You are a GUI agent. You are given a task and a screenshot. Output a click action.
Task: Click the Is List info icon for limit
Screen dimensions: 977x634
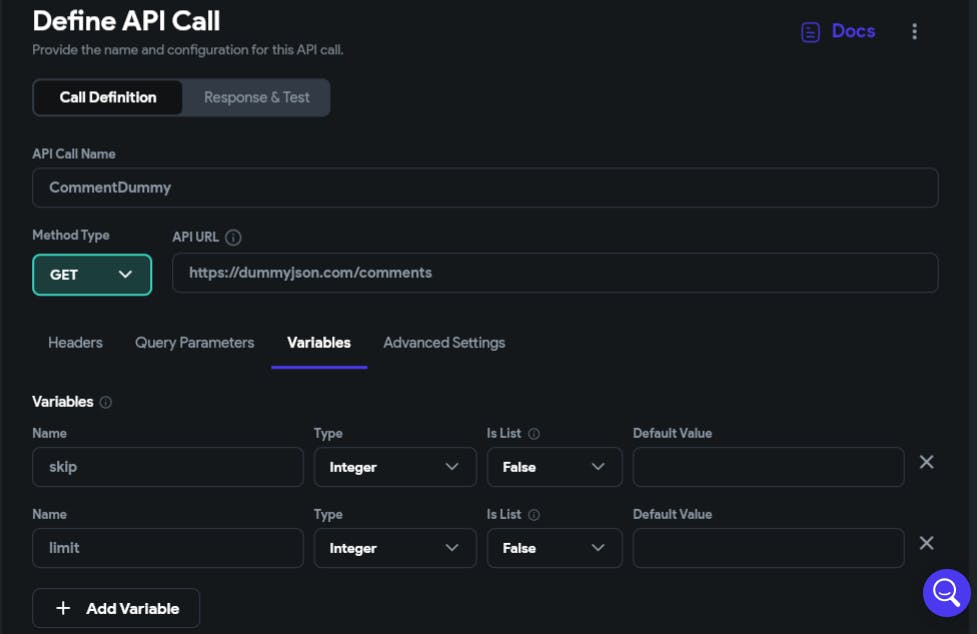tap(534, 515)
